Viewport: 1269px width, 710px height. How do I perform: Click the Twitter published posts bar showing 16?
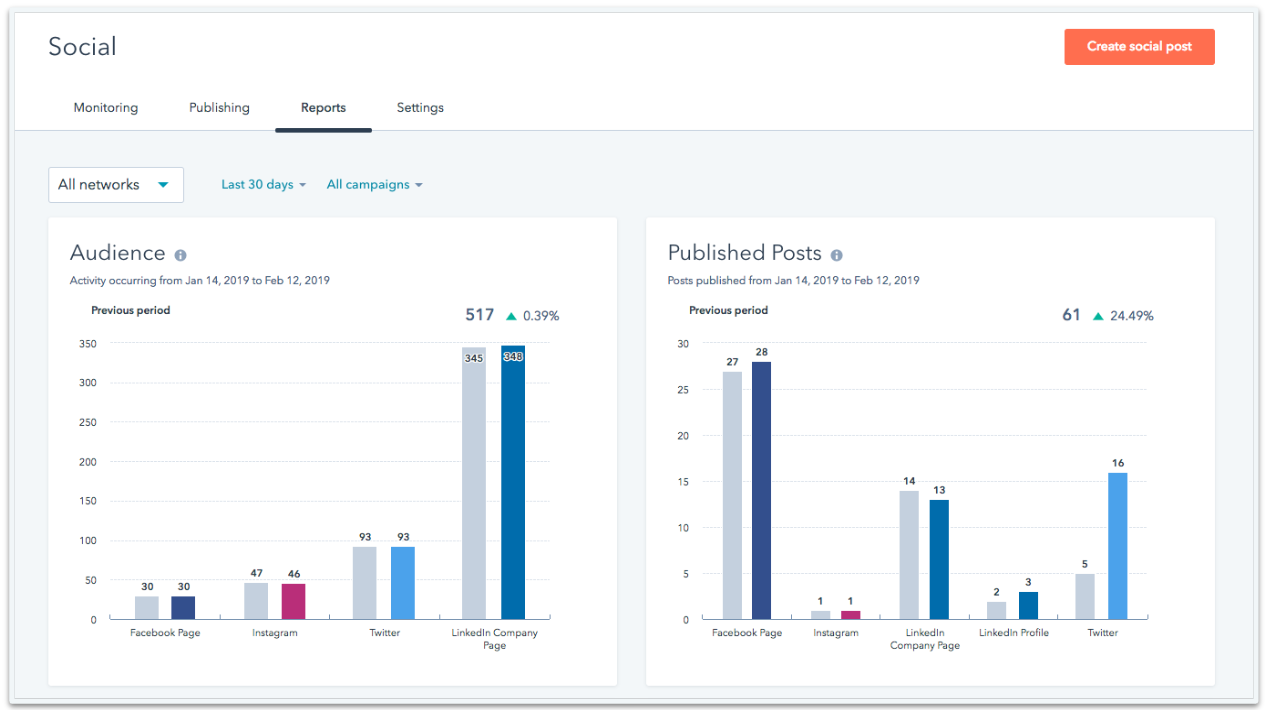1116,545
